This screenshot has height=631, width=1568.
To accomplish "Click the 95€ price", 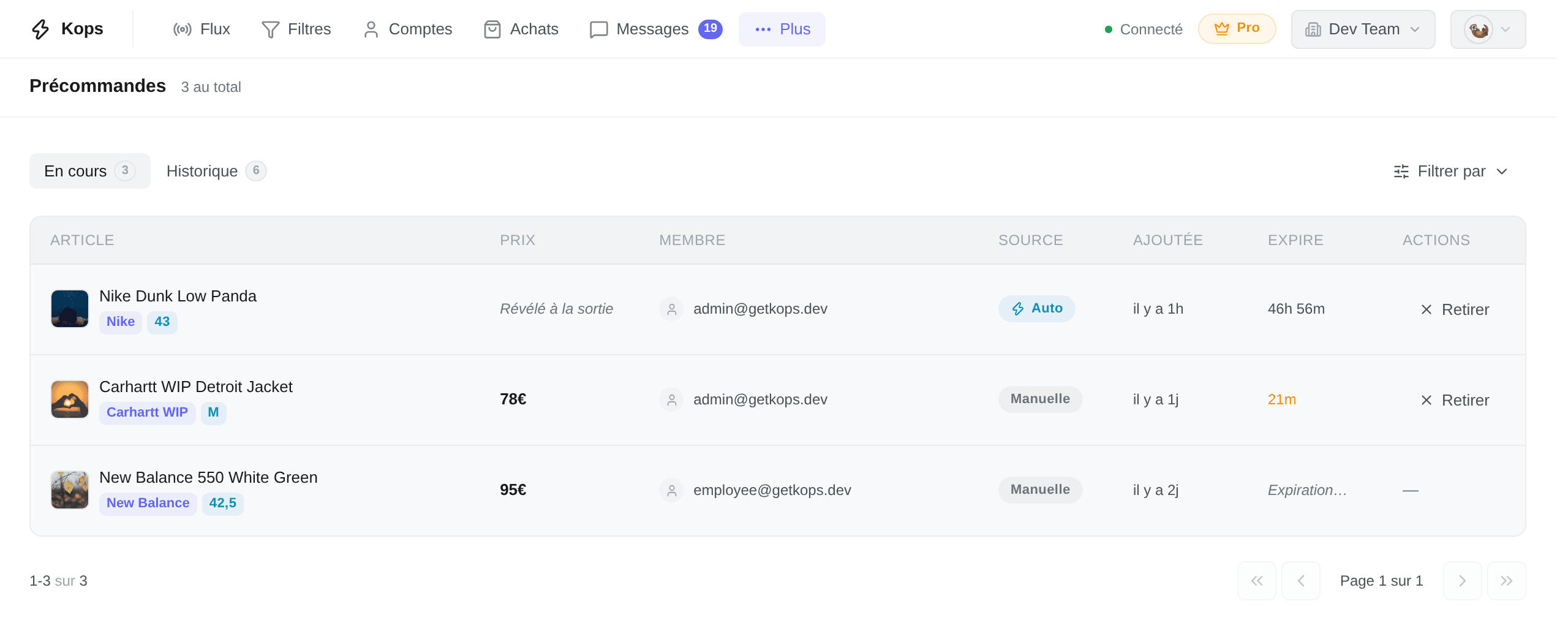I will (513, 490).
